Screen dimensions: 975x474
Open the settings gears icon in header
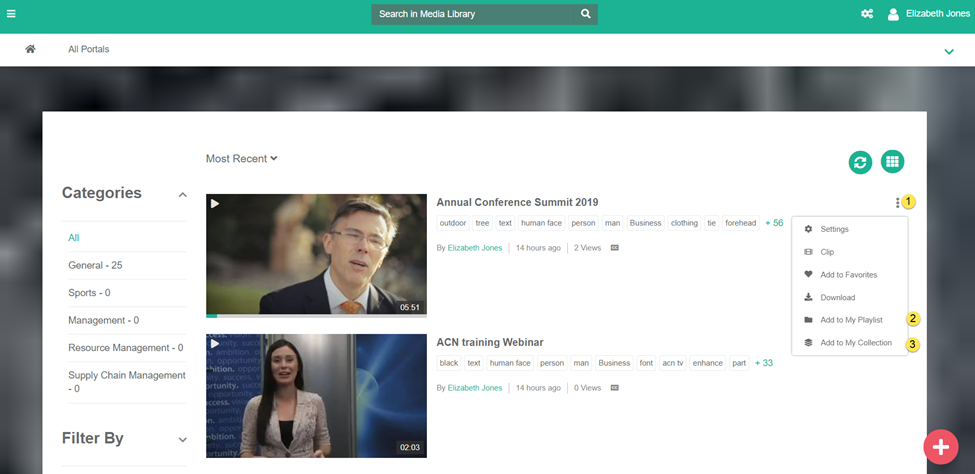tap(867, 14)
